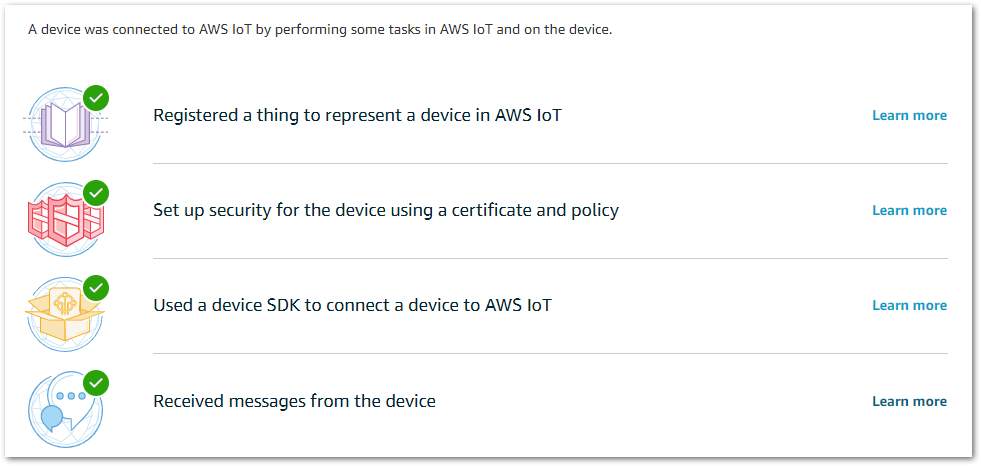Click the blue chat bubbles messages icon

point(65,410)
